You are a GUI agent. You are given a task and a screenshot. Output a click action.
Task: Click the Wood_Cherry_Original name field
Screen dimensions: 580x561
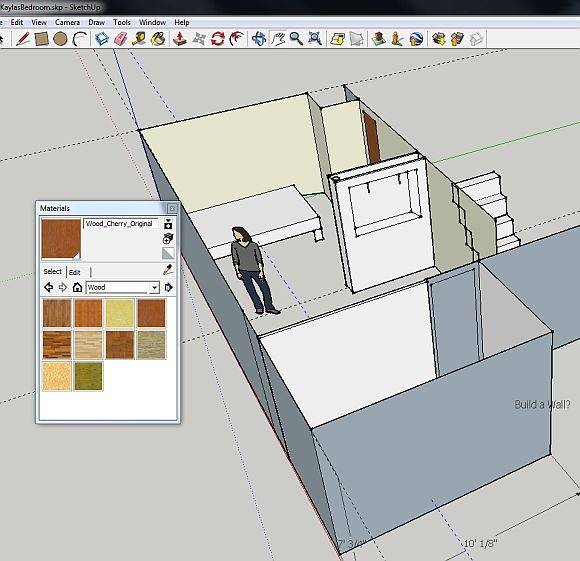click(x=121, y=223)
